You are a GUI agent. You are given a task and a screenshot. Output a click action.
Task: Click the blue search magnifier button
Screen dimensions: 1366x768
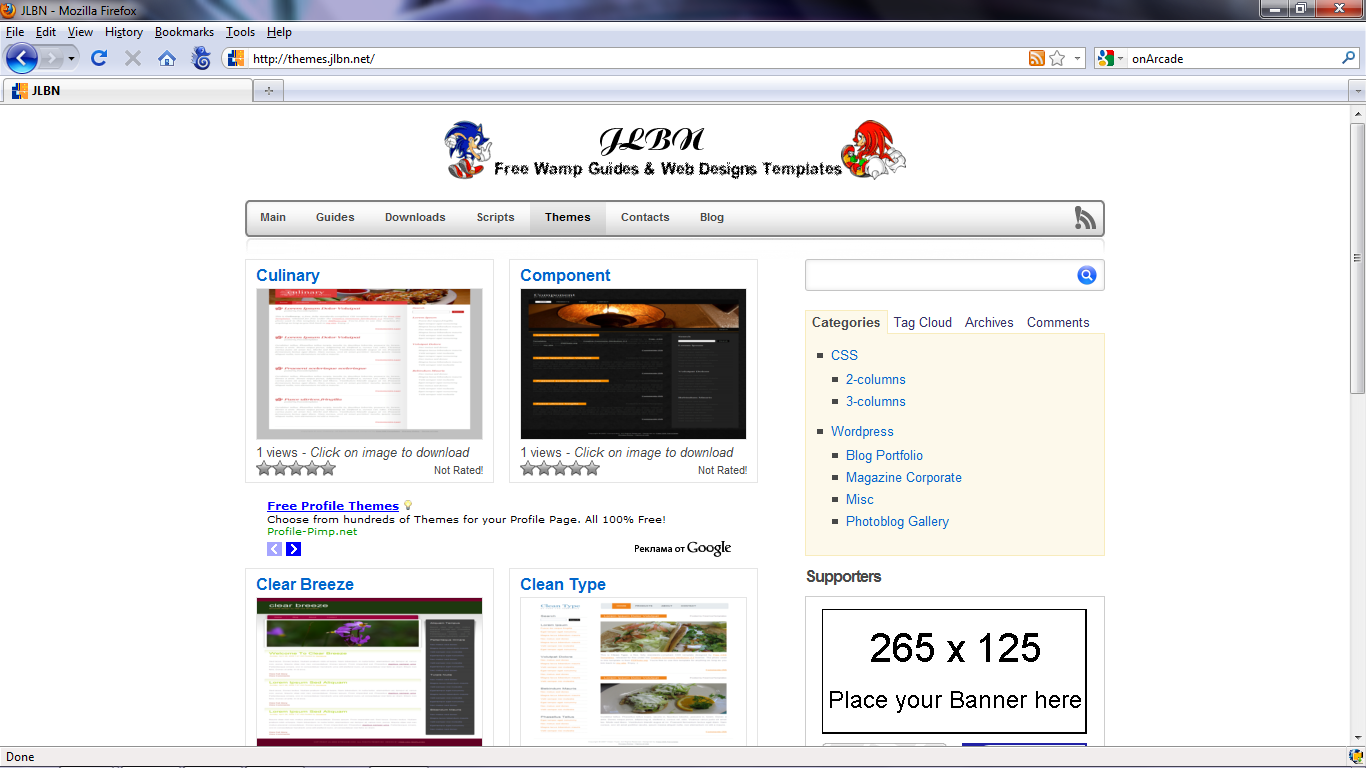1087,275
